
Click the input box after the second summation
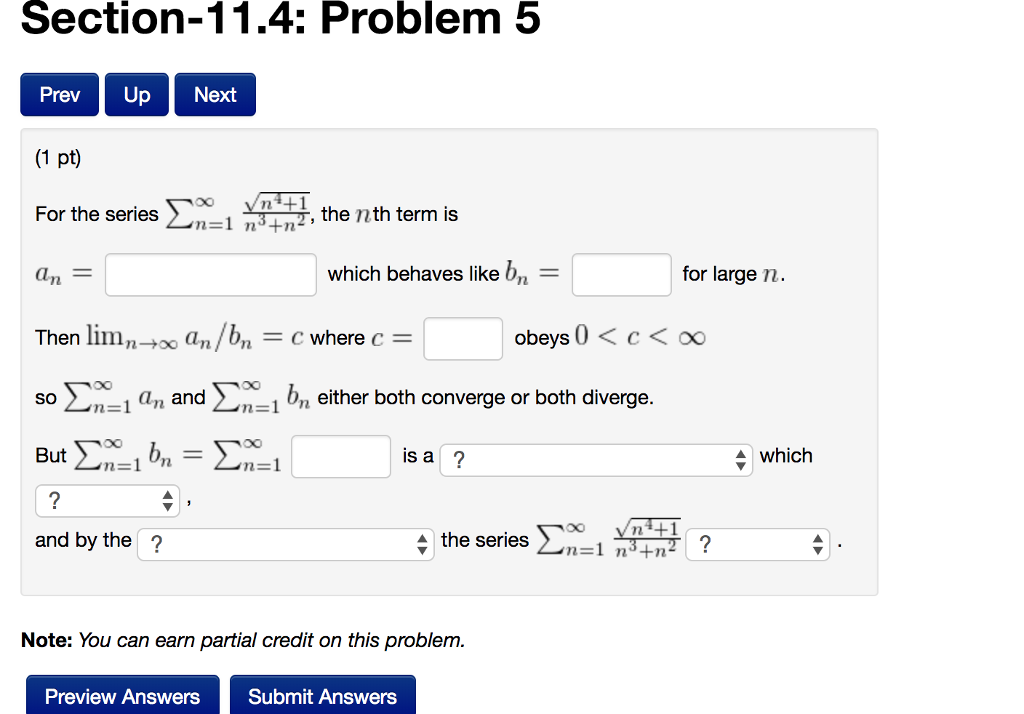340,456
